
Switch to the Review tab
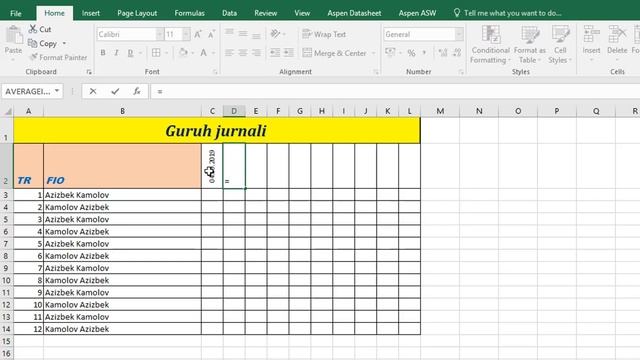(266, 13)
